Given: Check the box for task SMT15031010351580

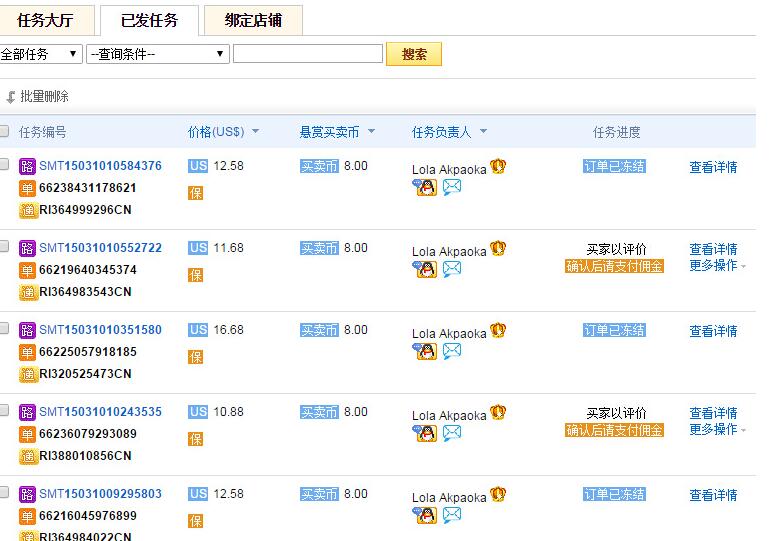Looking at the screenshot, I should point(4,328).
